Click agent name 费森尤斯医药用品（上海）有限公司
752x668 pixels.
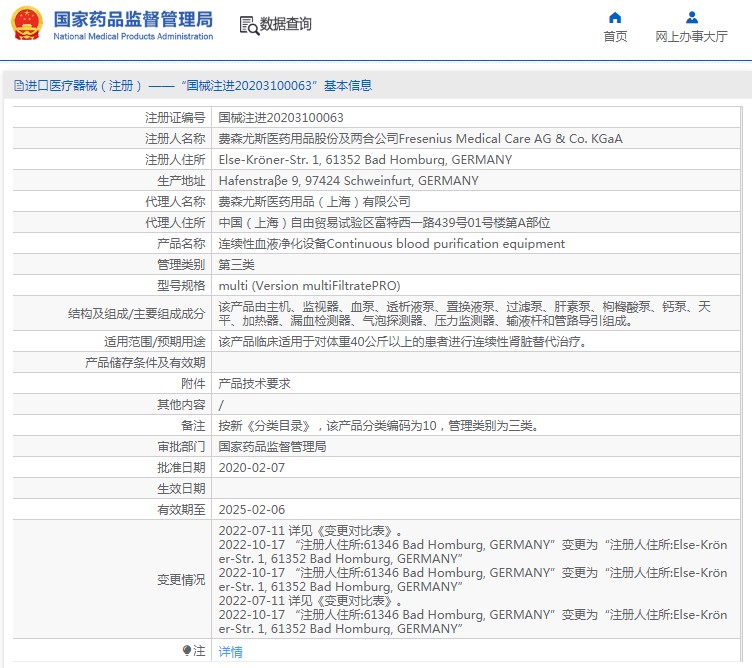click(x=315, y=202)
